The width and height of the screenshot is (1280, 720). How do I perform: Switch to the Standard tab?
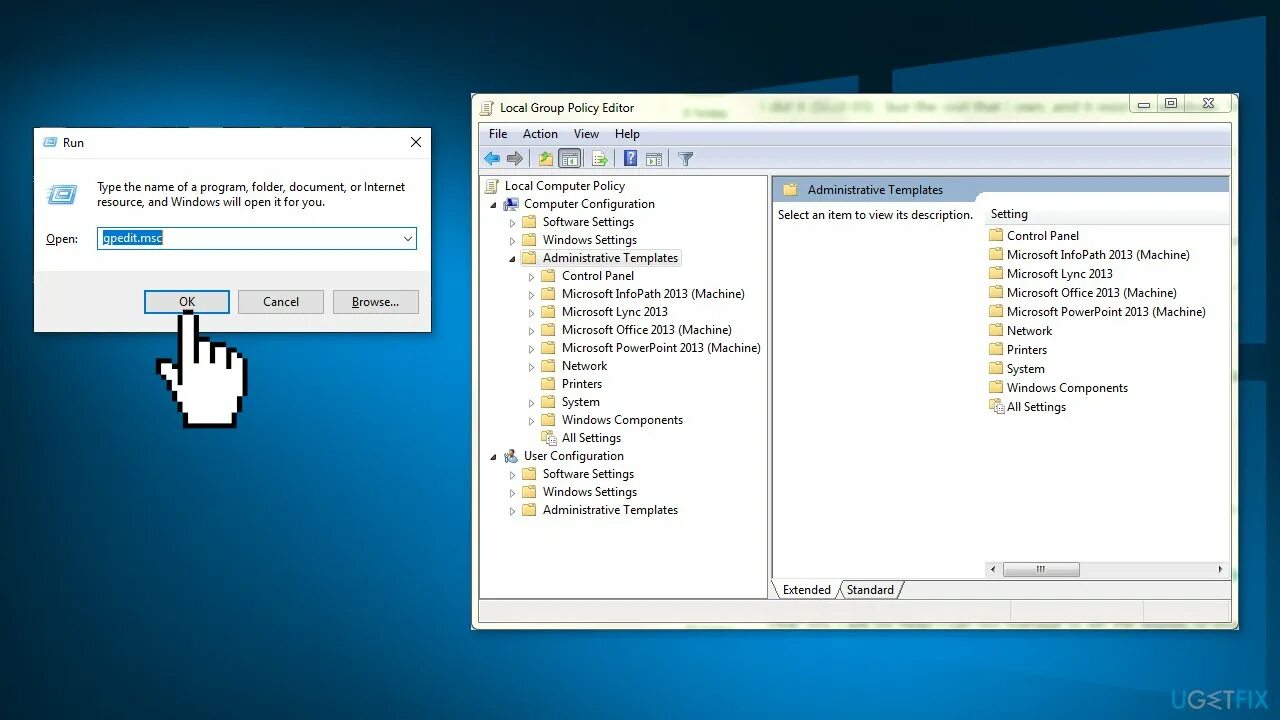(x=870, y=590)
